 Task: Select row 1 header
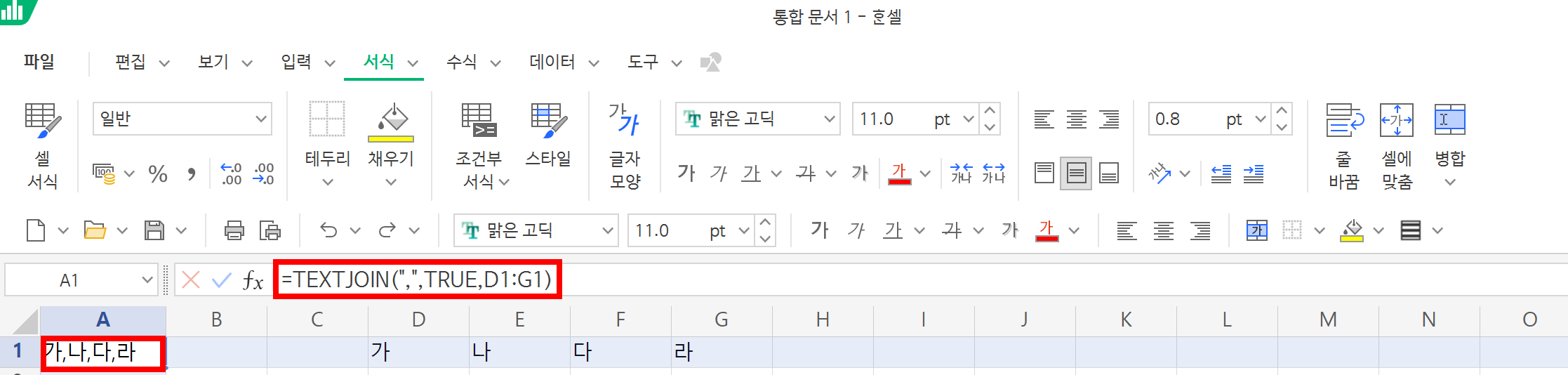click(x=19, y=350)
